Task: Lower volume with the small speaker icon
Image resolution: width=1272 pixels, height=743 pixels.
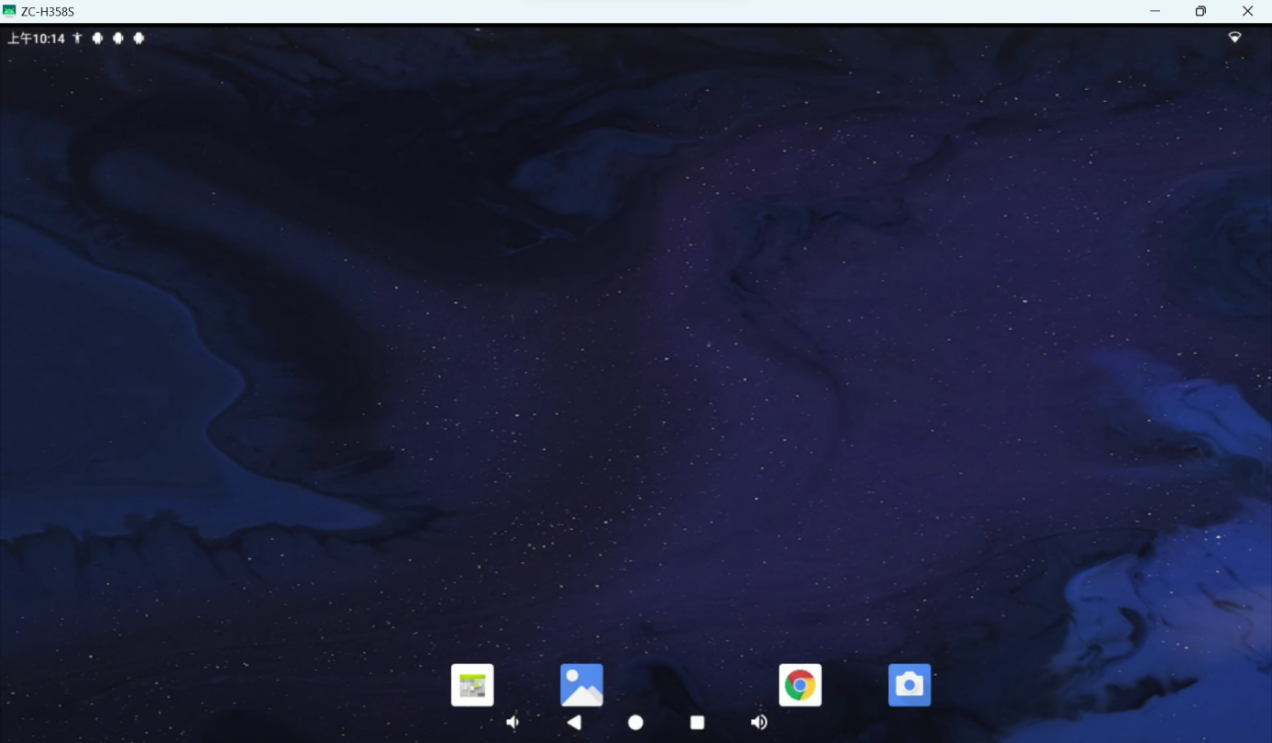Action: (x=512, y=722)
